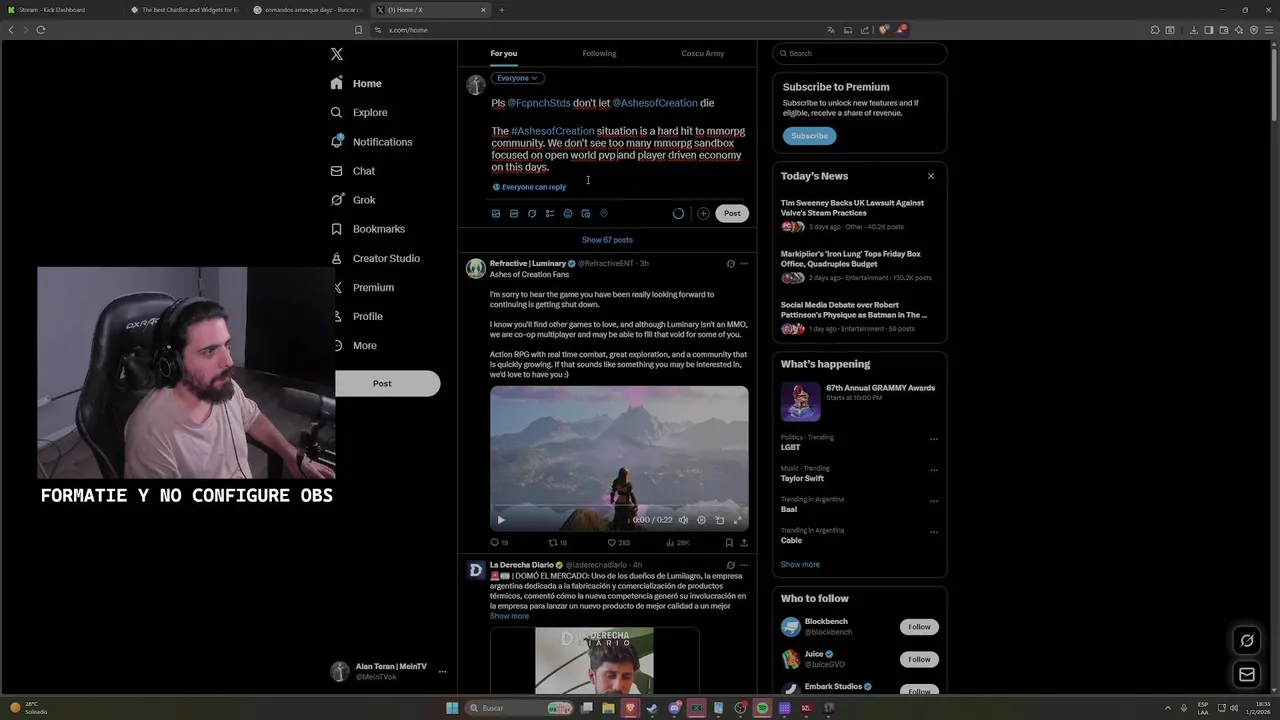This screenshot has width=1280, height=720.
Task: Mute the Luminary video sound
Action: (x=684, y=520)
